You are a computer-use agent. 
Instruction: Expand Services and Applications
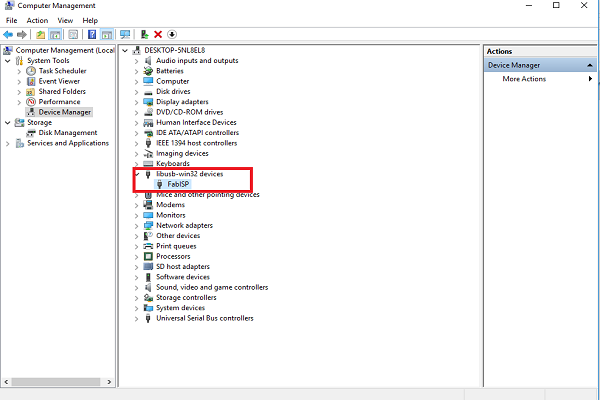pyautogui.click(x=8, y=144)
